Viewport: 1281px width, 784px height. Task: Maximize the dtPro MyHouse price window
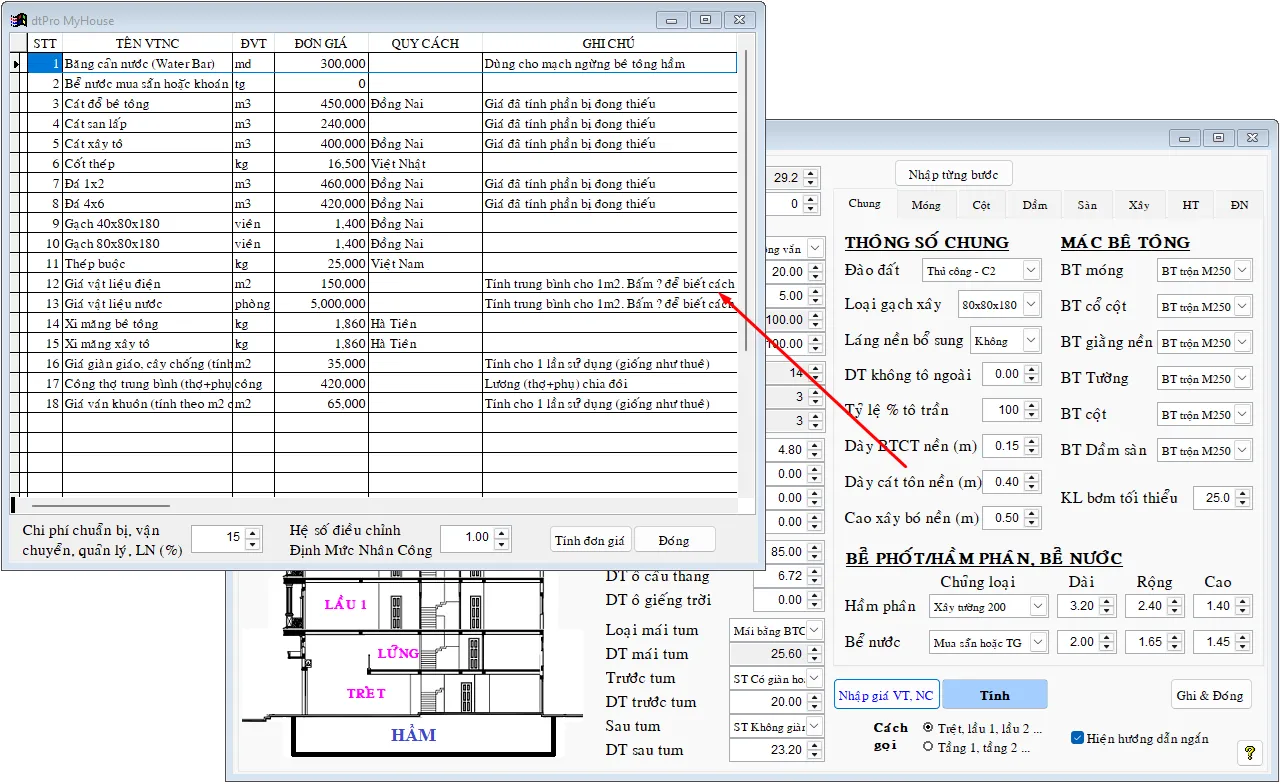click(x=706, y=19)
